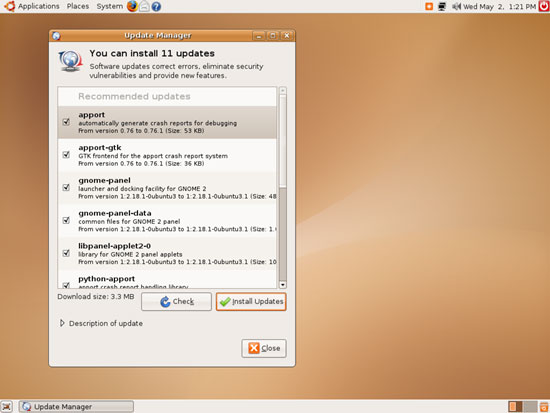The width and height of the screenshot is (550, 413).
Task: Open the network connection tray icon
Action: click(442, 6)
